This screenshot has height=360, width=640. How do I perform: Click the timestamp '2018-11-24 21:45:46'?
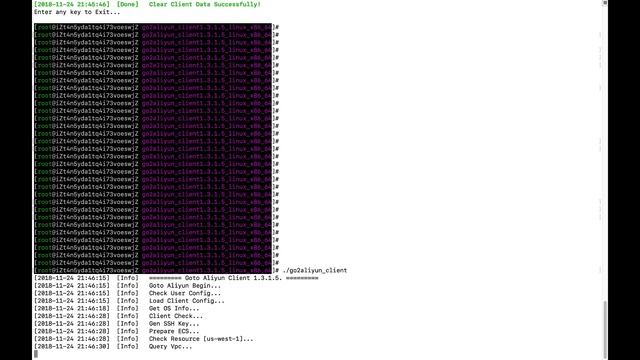click(x=72, y=4)
